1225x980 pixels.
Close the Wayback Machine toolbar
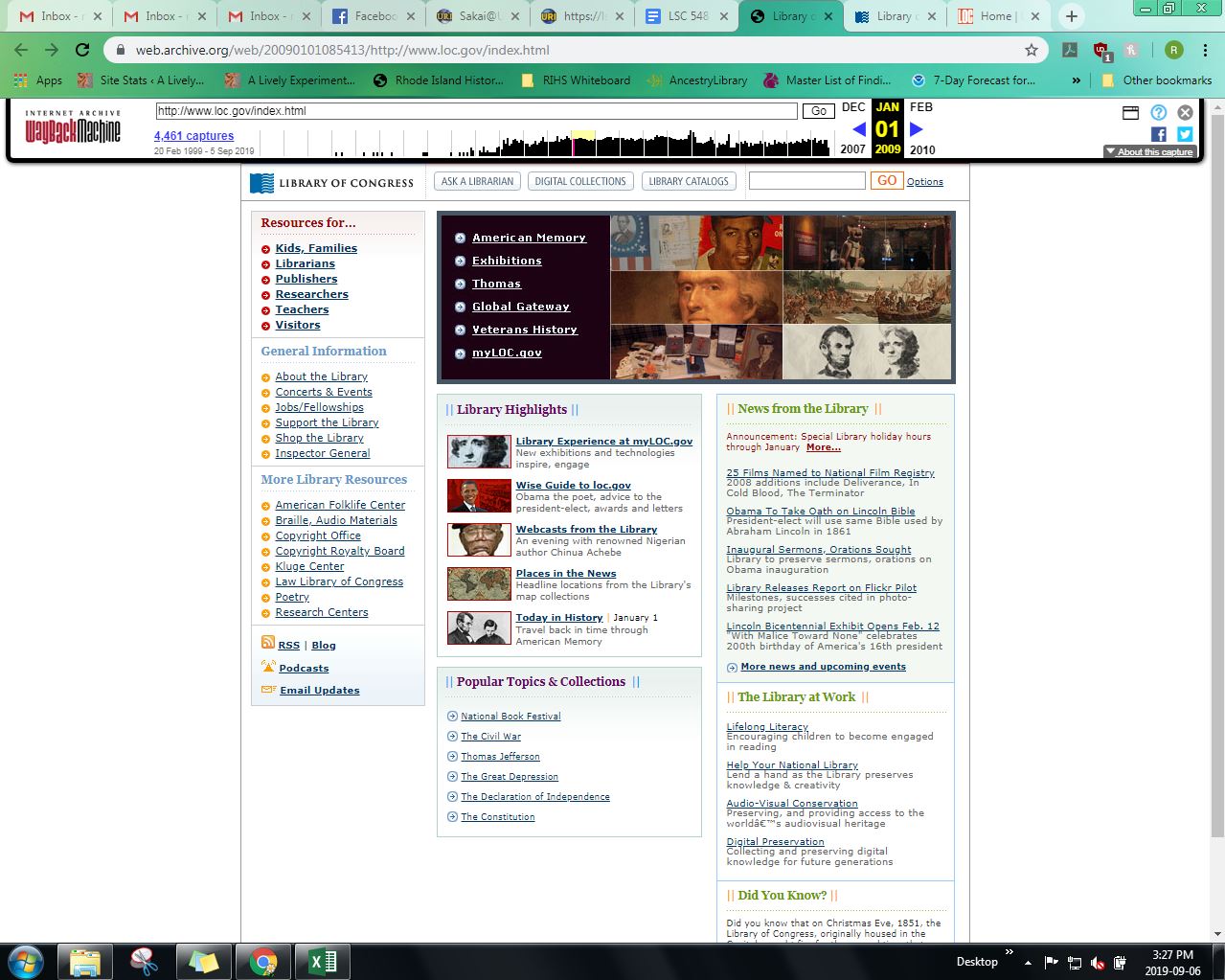[1185, 113]
